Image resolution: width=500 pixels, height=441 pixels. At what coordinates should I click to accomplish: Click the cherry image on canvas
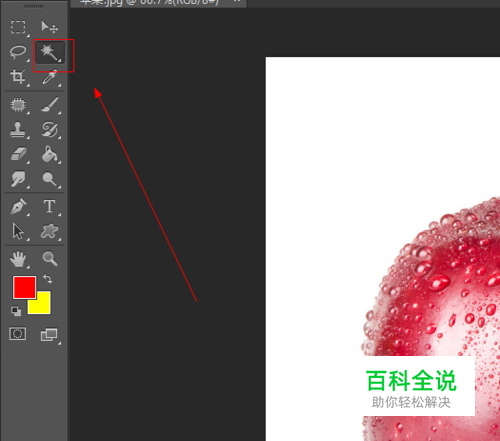point(431,319)
